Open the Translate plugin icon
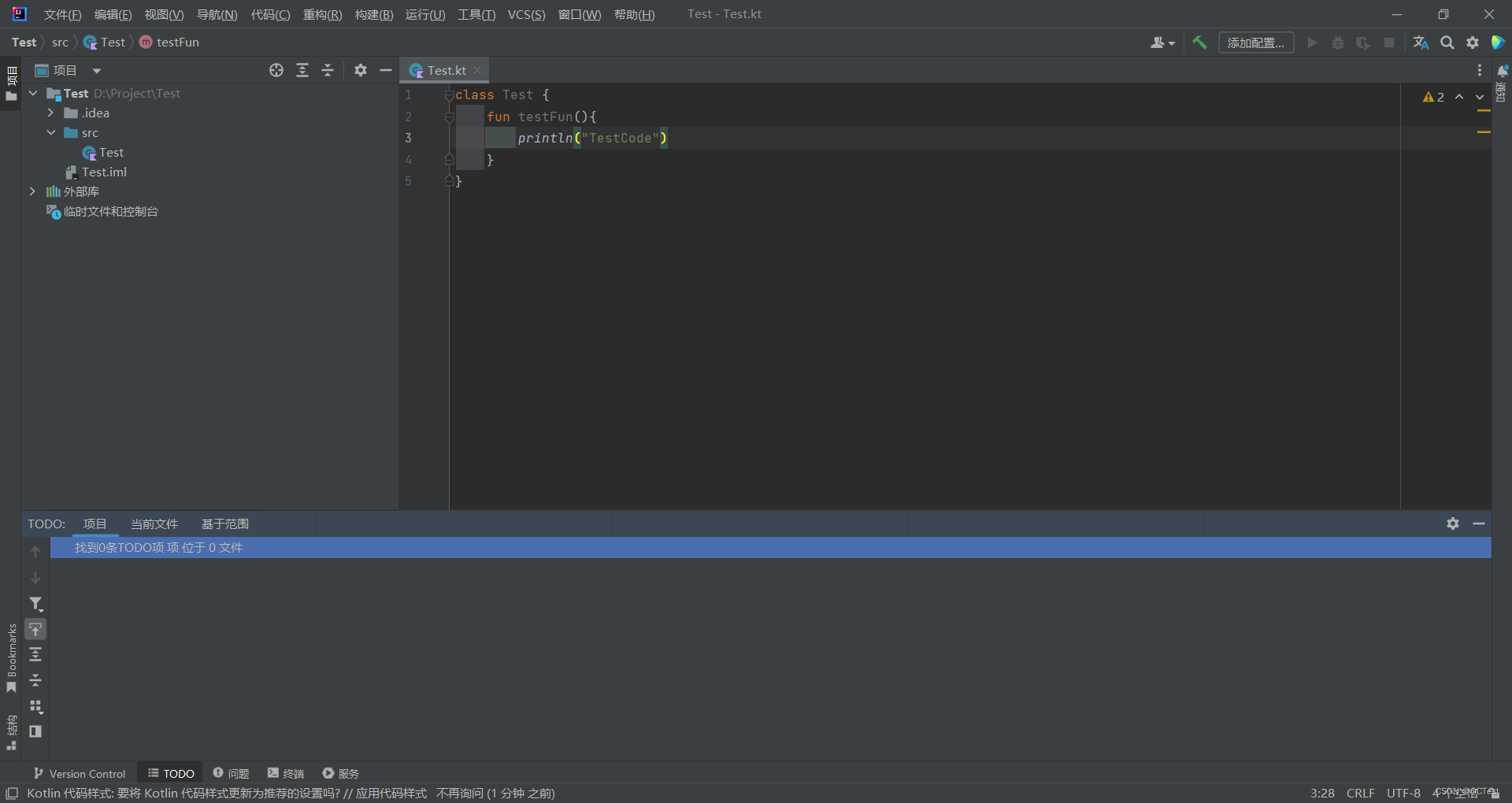The image size is (1512, 803). click(1421, 43)
